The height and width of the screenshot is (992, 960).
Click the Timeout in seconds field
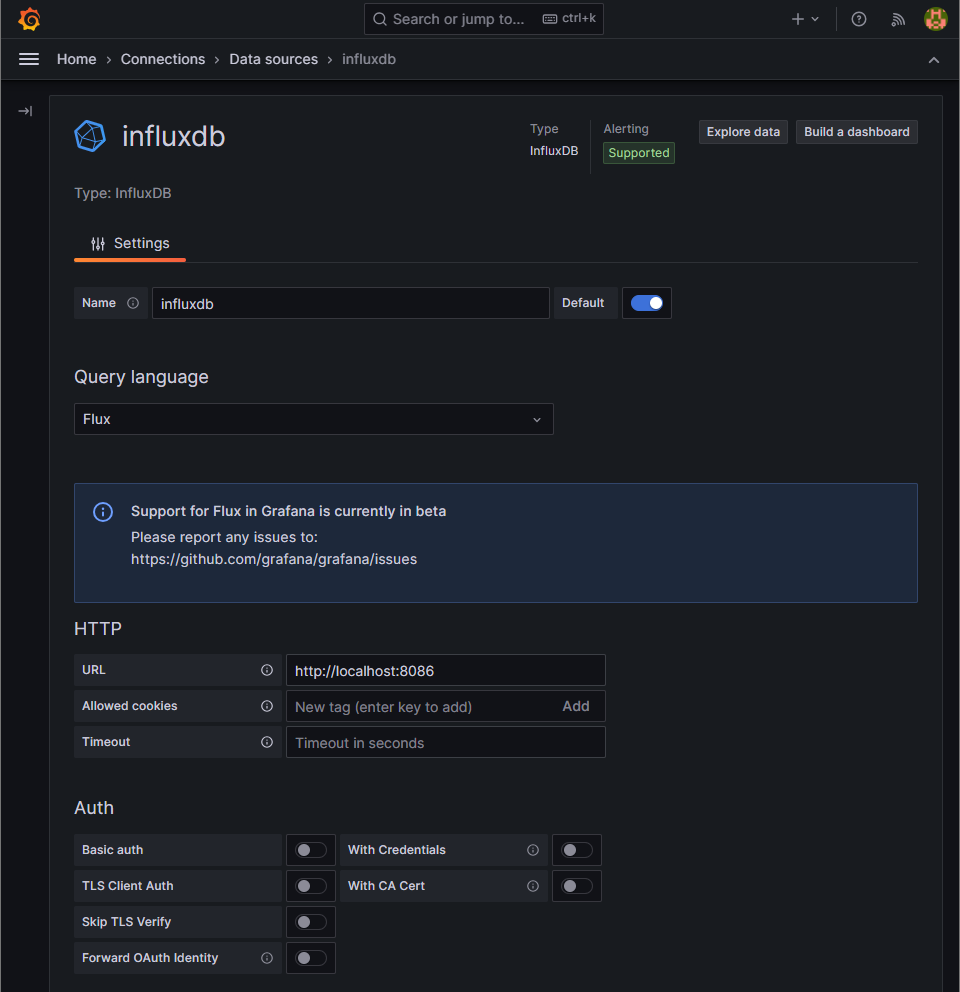point(446,743)
